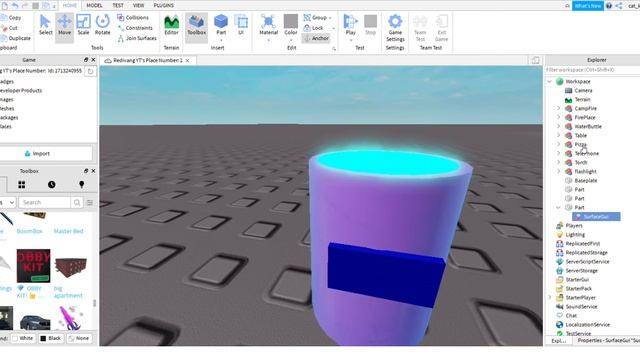Open the Toolbox recent clock tab
The width and height of the screenshot is (640, 360).
point(51,184)
